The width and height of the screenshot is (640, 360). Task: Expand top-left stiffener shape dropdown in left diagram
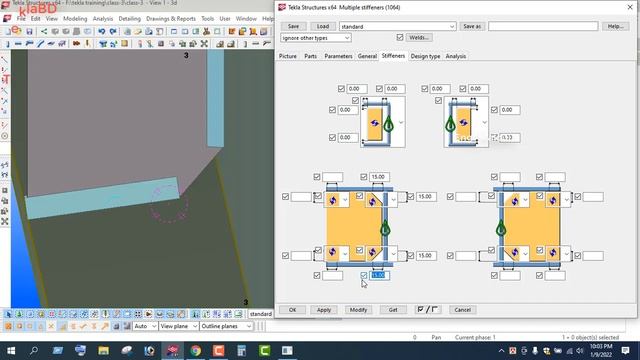pyautogui.click(x=345, y=200)
